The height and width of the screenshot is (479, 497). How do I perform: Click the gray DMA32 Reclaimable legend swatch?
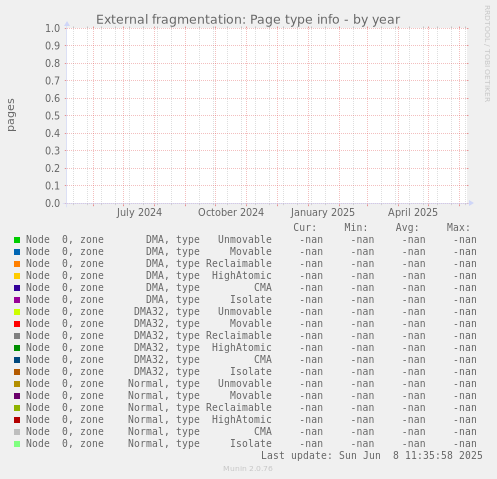pyautogui.click(x=17, y=336)
